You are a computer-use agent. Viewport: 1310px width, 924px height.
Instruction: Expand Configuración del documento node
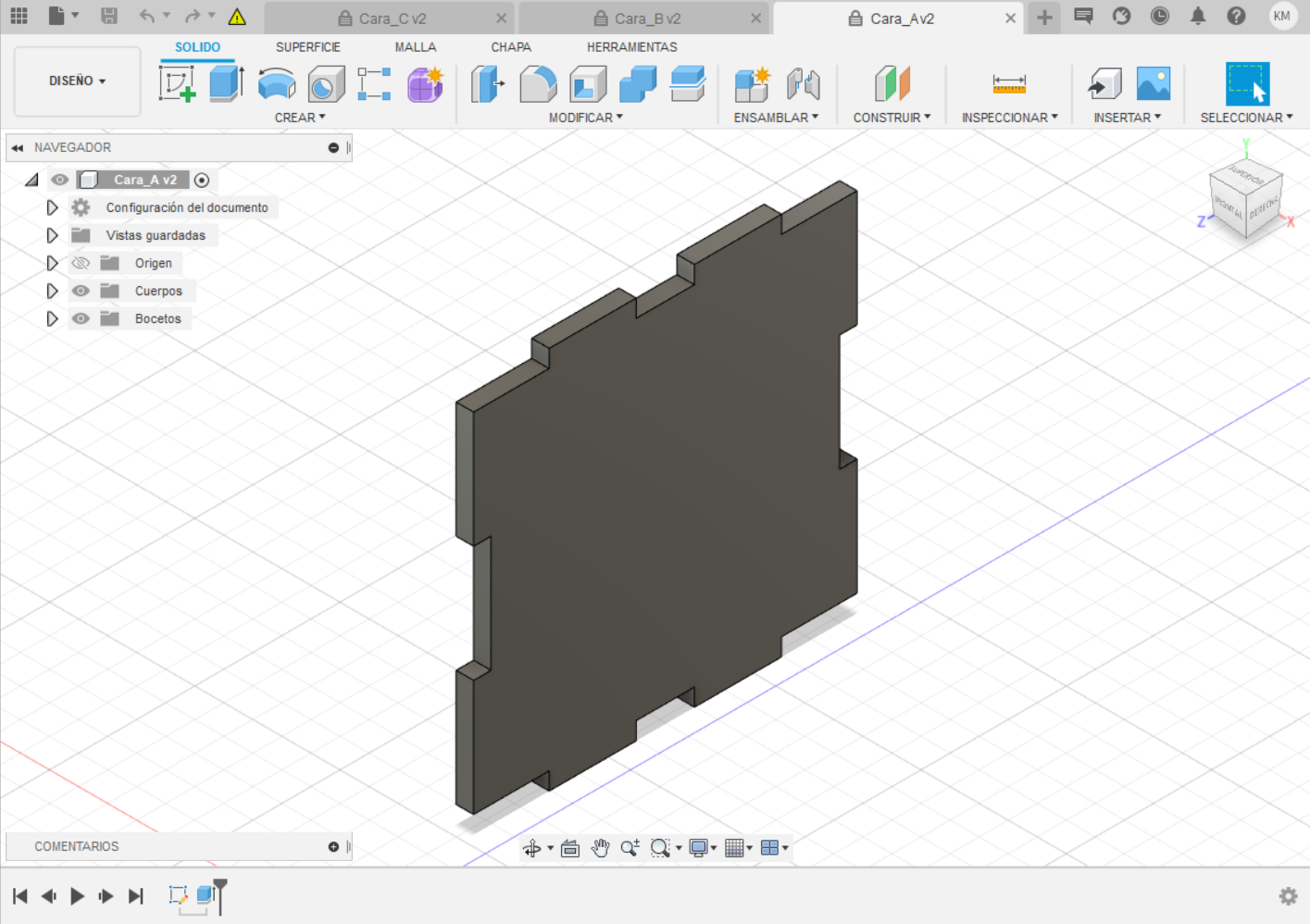53,207
